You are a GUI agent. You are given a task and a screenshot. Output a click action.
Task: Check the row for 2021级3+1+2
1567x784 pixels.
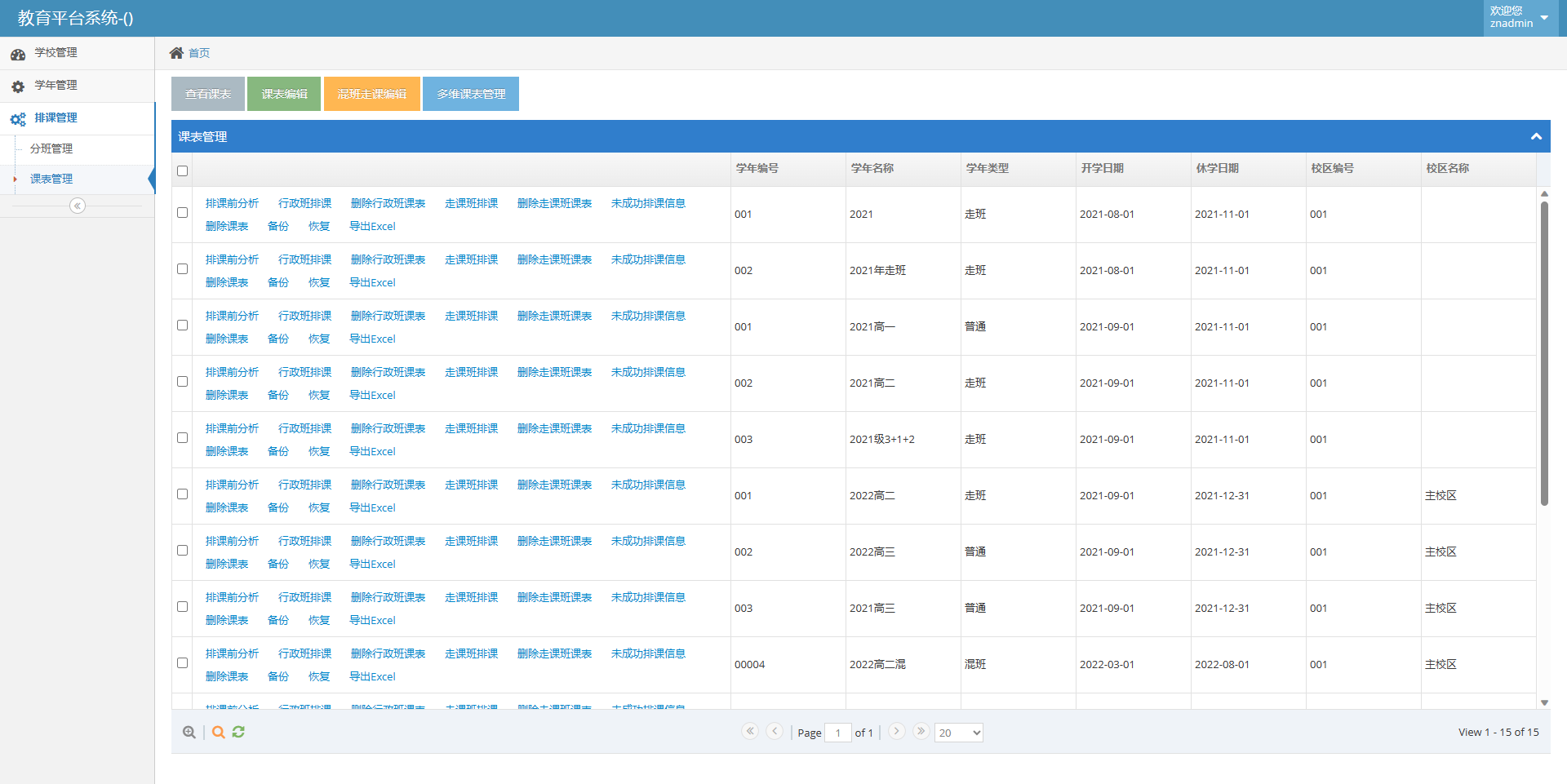coord(183,437)
